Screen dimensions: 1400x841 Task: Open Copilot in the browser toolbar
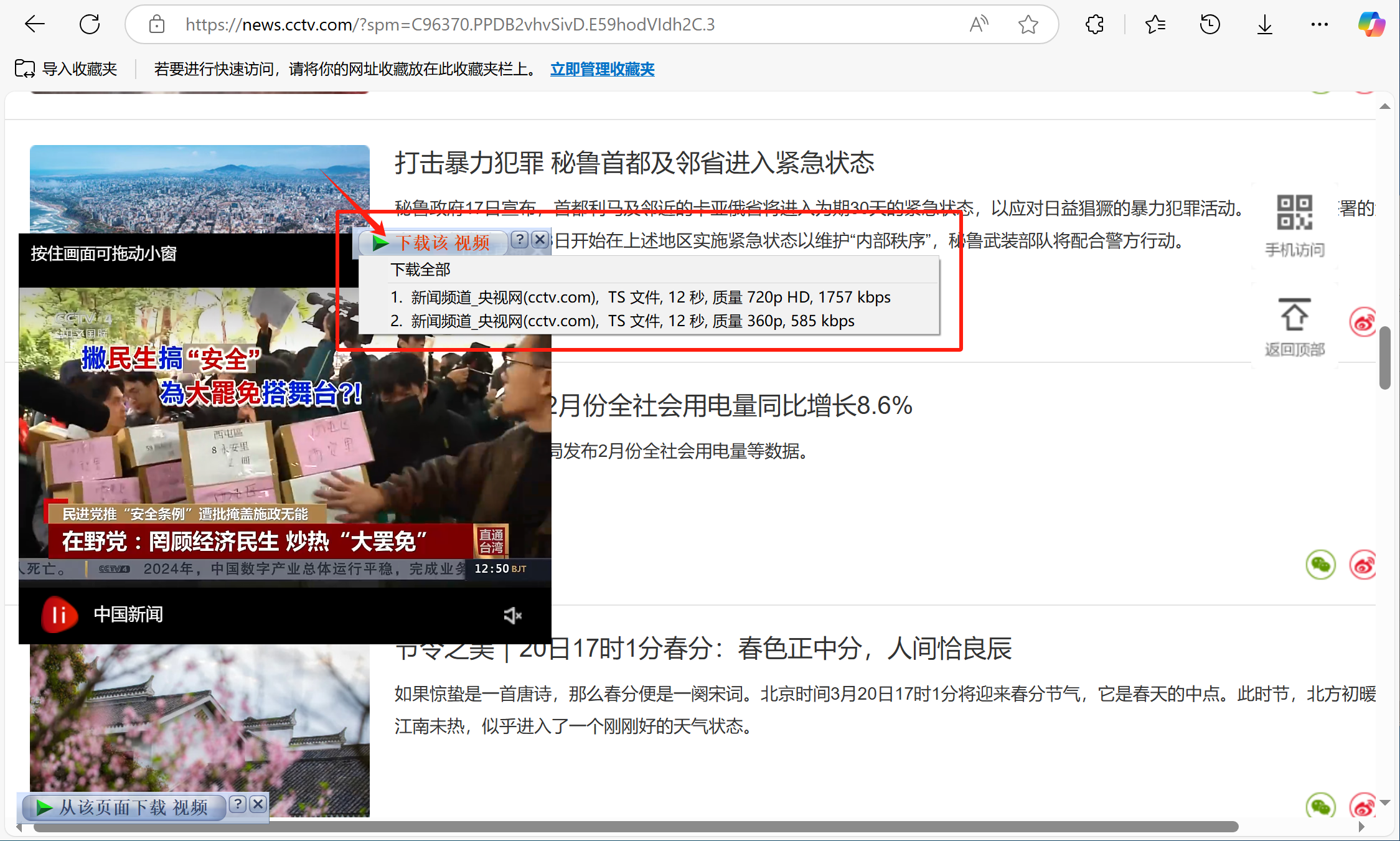(x=1372, y=24)
